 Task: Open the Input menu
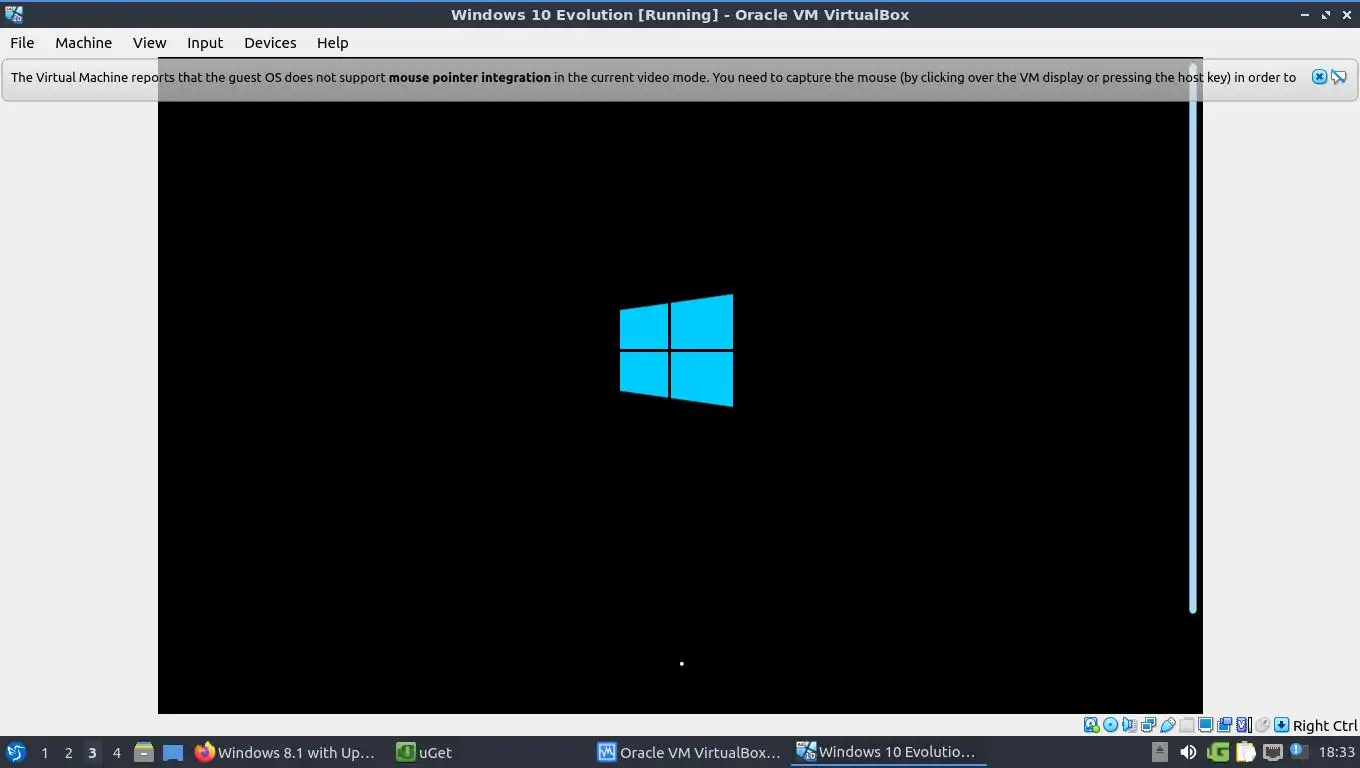point(205,43)
